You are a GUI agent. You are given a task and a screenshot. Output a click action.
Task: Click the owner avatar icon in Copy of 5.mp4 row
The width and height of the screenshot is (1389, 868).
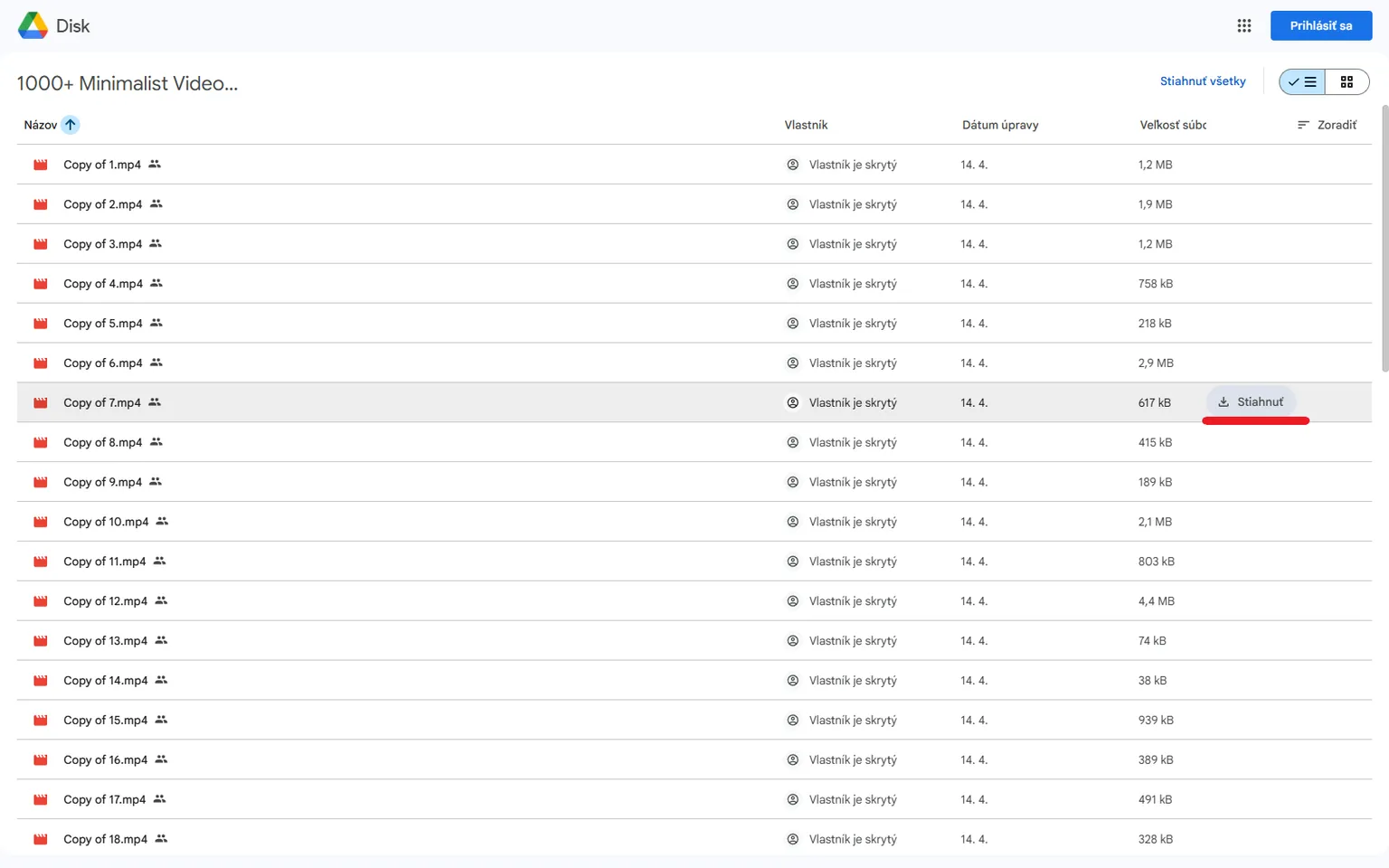point(792,324)
